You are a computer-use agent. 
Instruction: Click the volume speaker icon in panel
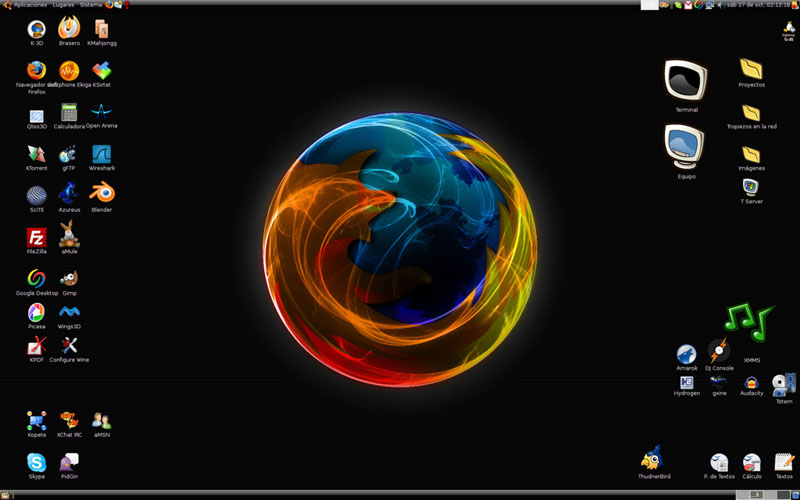click(x=721, y=5)
